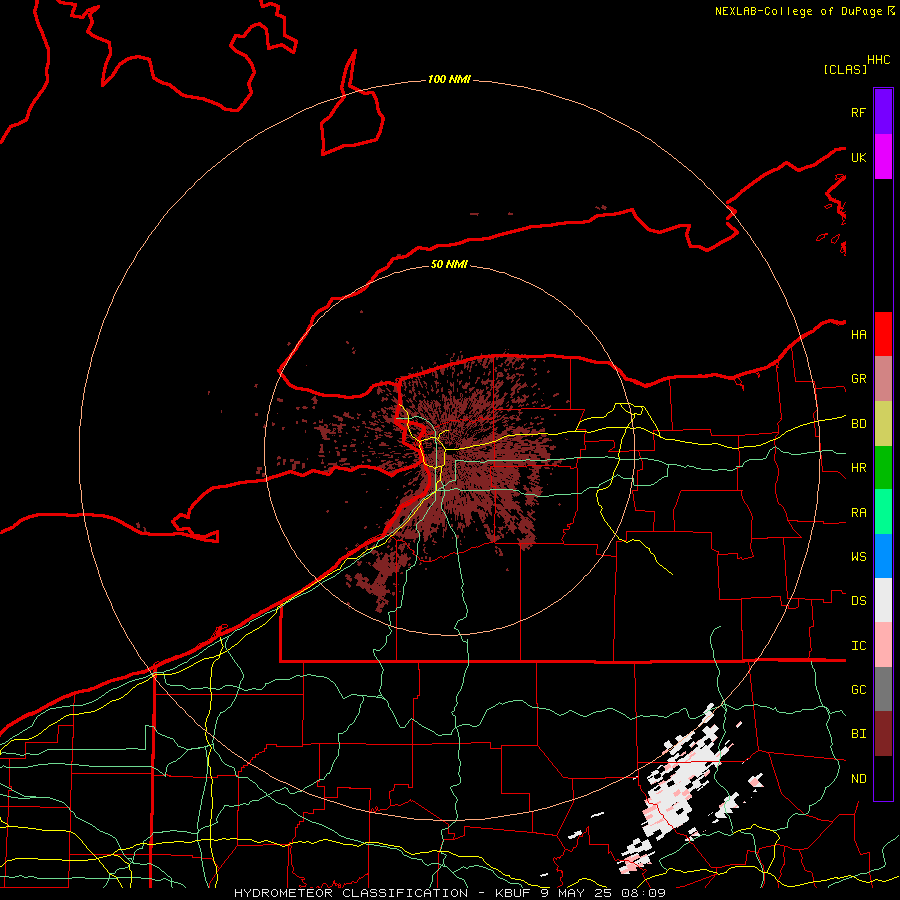Click the white dry snow echo cluster
Image resolution: width=900 pixels, height=900 pixels.
680,789
